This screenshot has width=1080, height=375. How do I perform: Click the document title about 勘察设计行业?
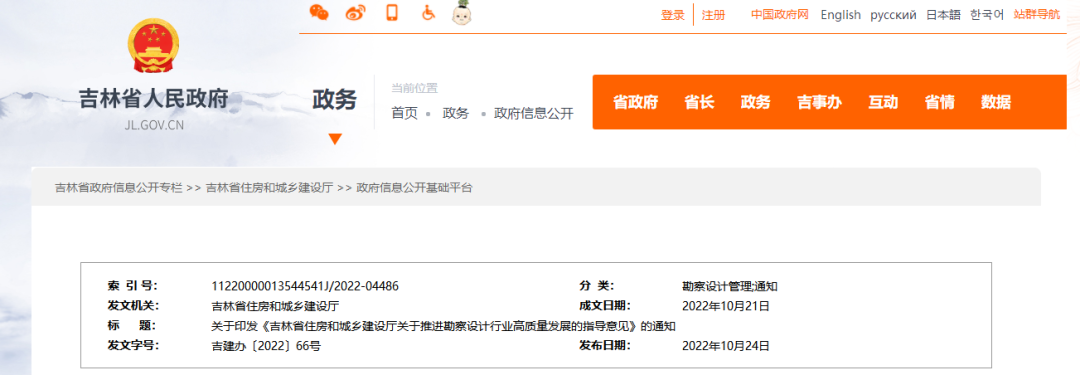[x=444, y=326]
